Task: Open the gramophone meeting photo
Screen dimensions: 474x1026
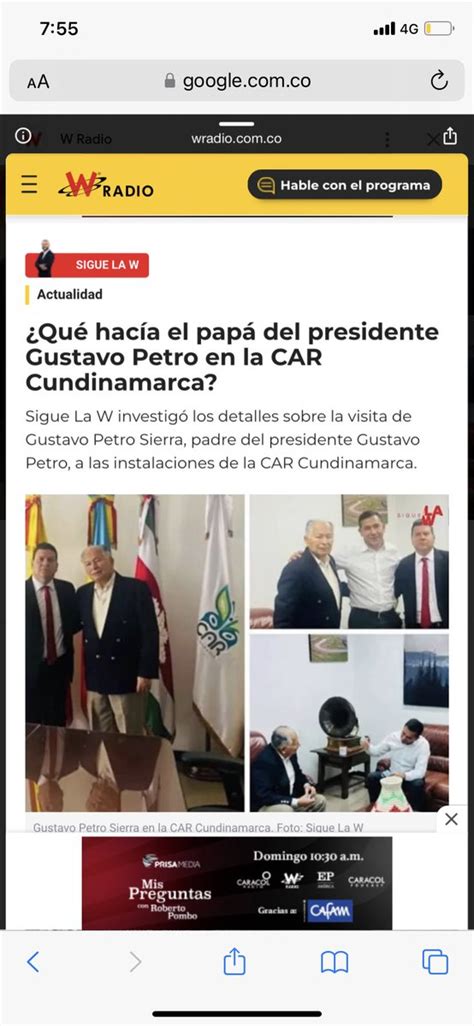Action: point(349,722)
